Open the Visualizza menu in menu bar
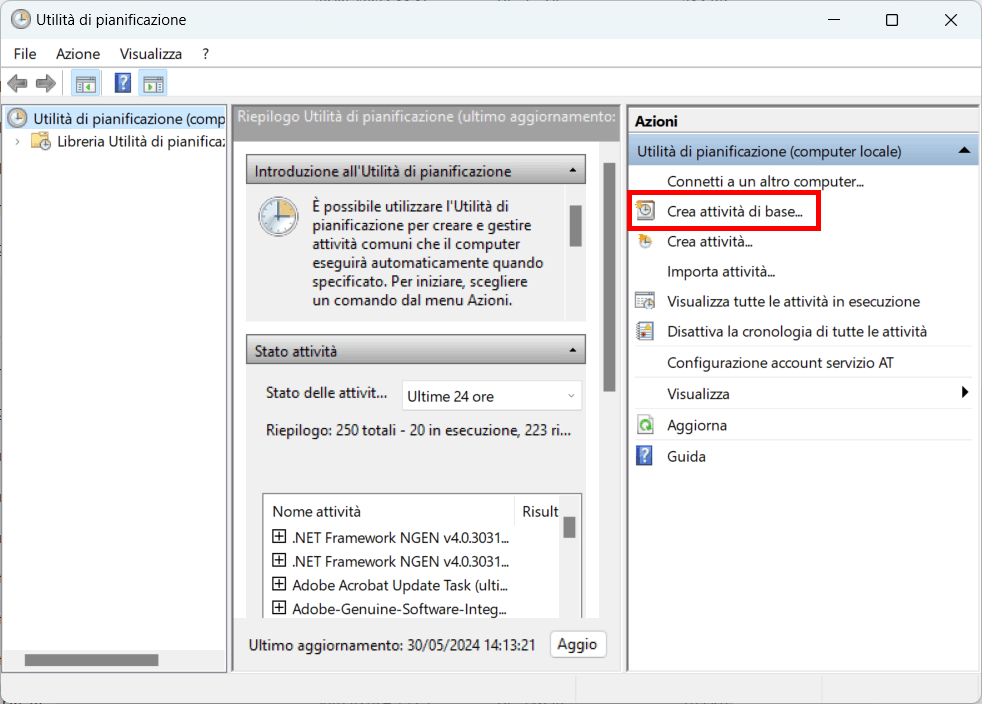The height and width of the screenshot is (704, 982). pos(150,53)
